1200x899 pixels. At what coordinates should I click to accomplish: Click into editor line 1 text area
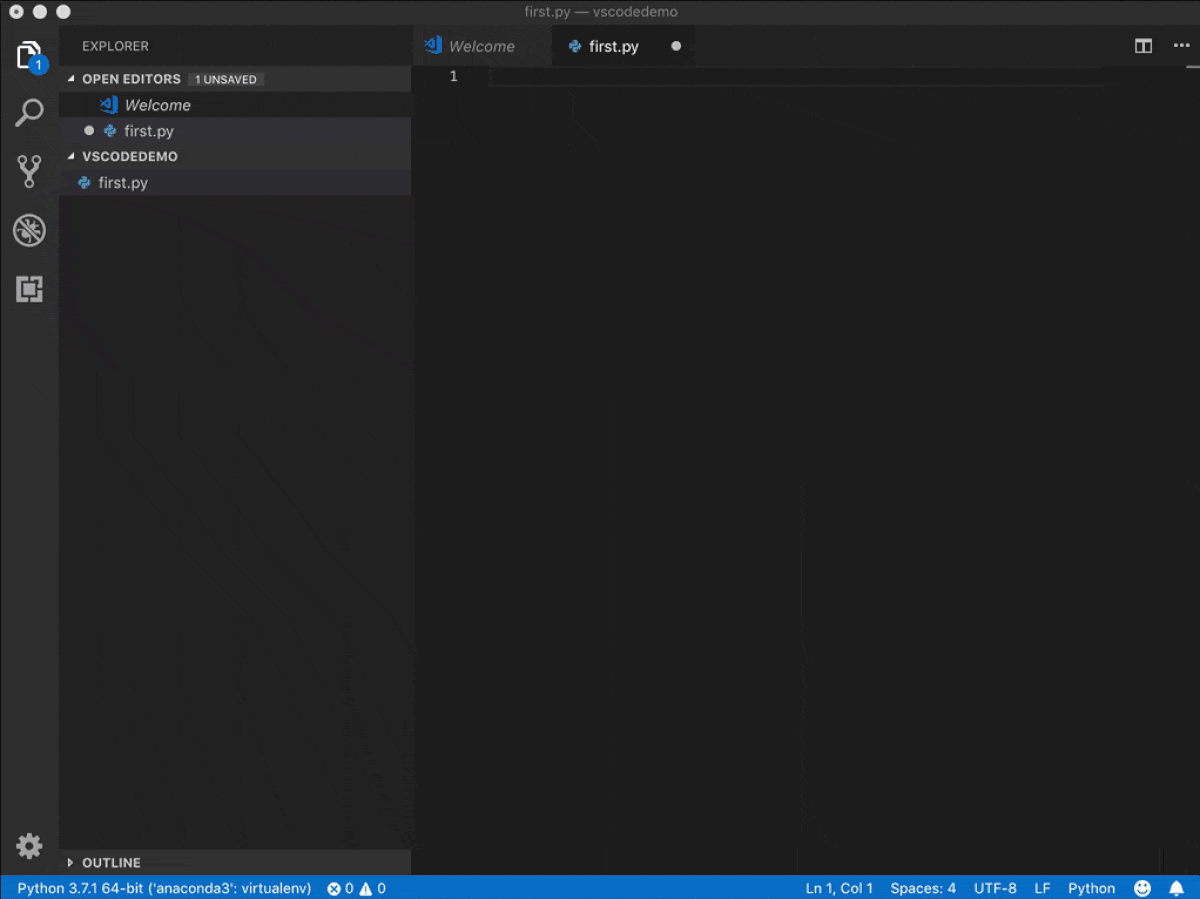point(796,77)
